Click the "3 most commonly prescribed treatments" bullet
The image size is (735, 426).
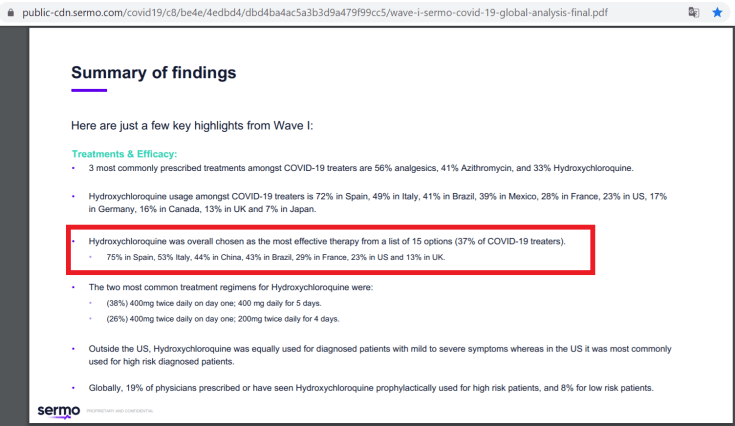pos(360,168)
